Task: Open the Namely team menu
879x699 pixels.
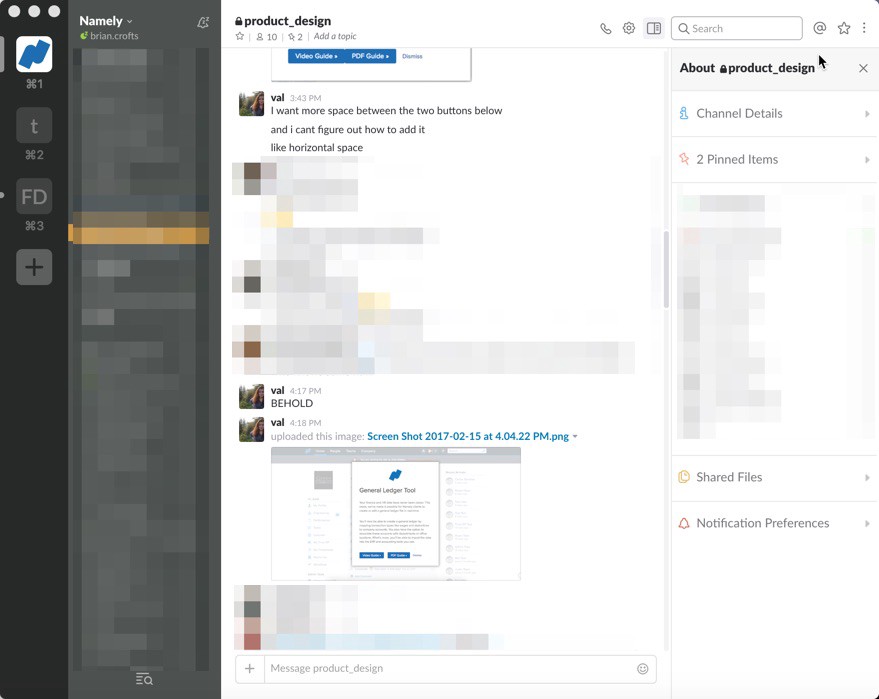Action: coord(106,21)
